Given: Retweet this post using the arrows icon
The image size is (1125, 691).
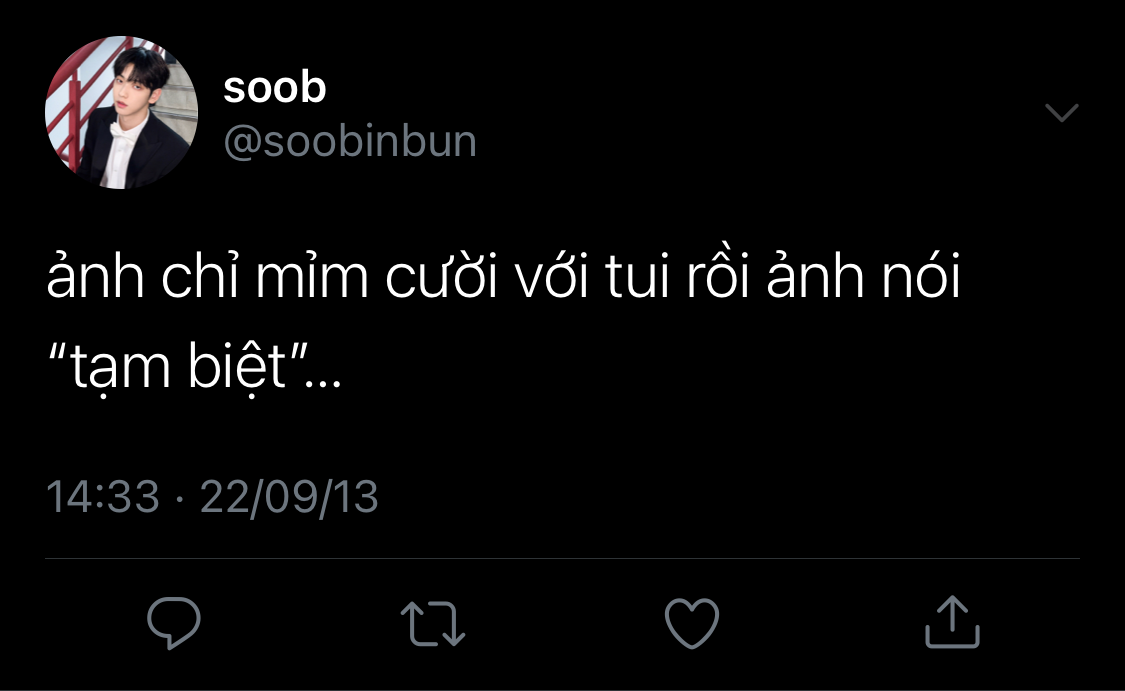Looking at the screenshot, I should [433, 621].
